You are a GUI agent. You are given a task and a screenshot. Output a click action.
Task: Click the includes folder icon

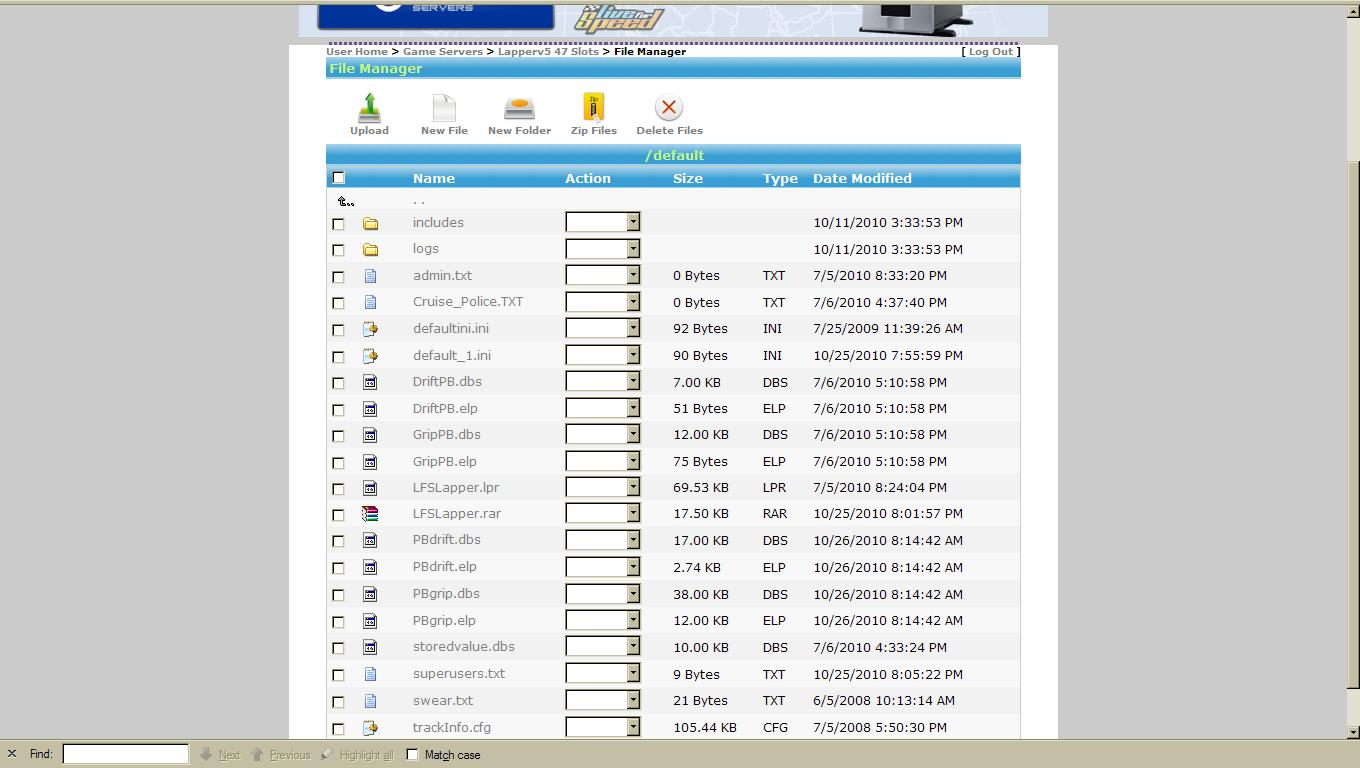(x=370, y=223)
